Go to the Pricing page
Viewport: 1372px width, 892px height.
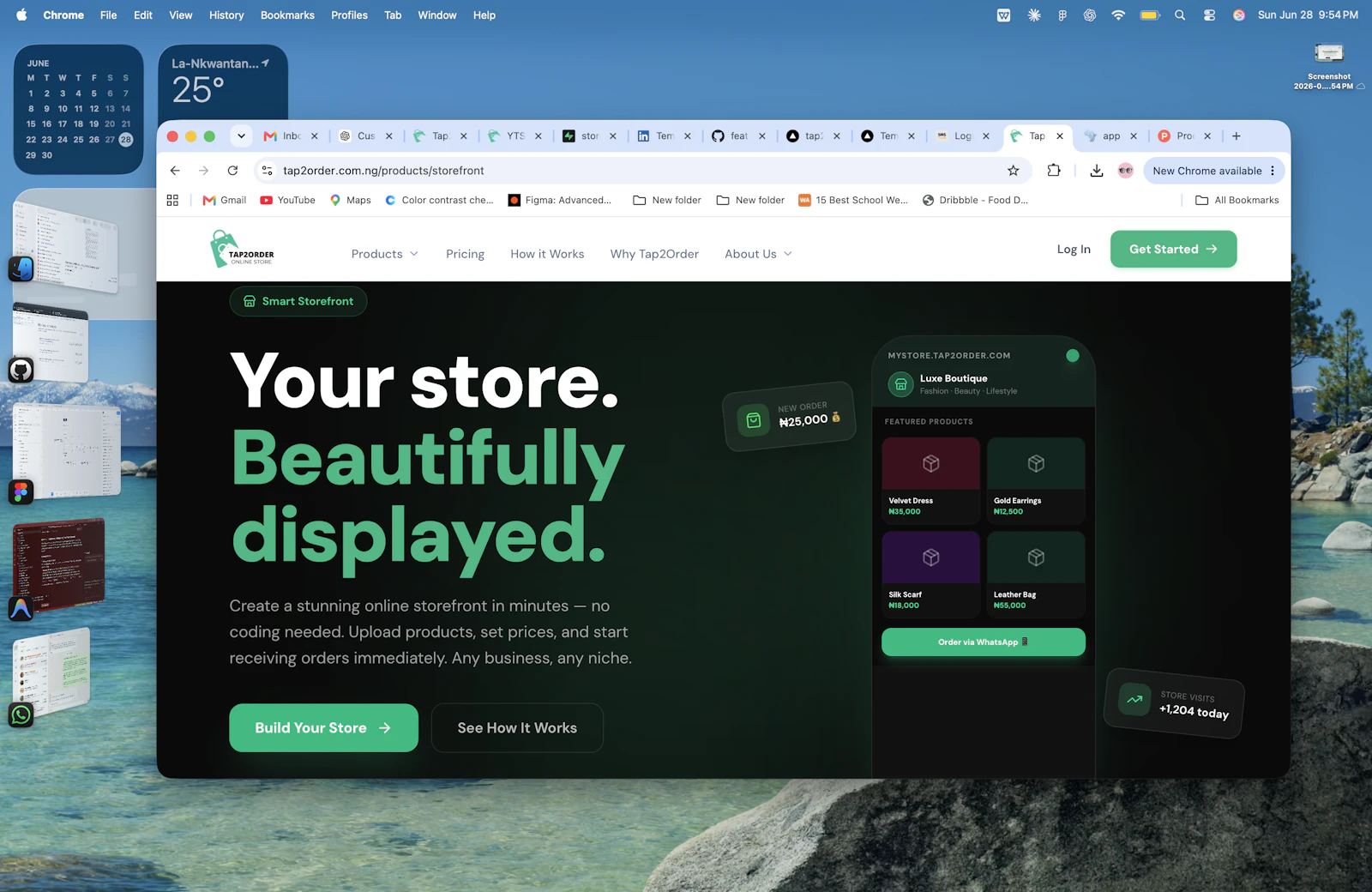click(x=465, y=254)
